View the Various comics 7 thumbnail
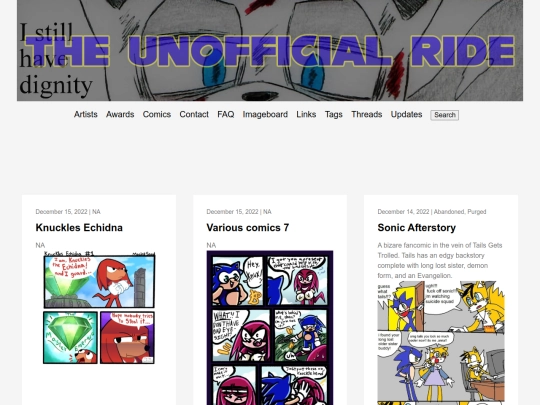540x405 pixels. click(x=270, y=328)
